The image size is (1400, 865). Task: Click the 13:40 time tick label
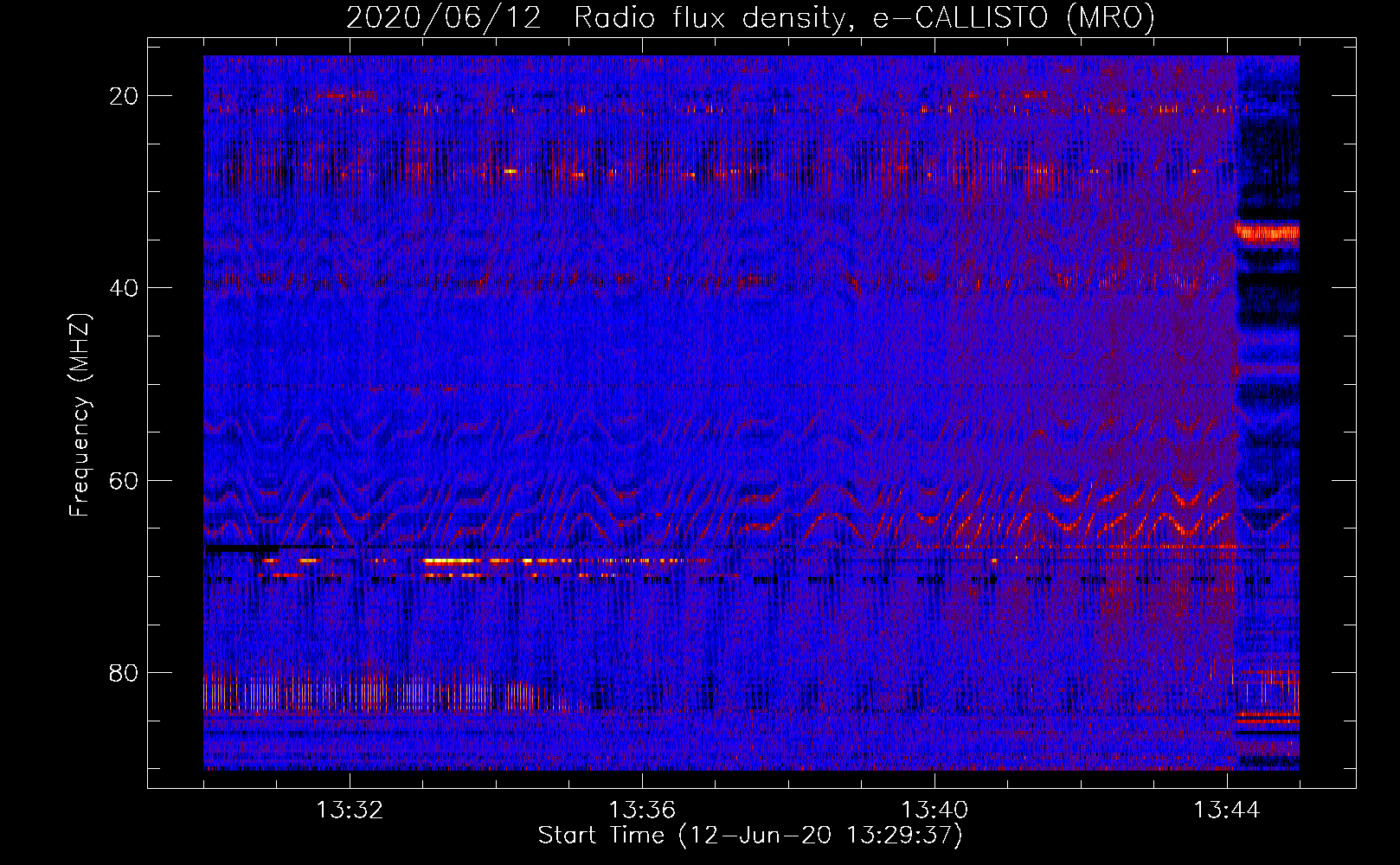point(934,811)
